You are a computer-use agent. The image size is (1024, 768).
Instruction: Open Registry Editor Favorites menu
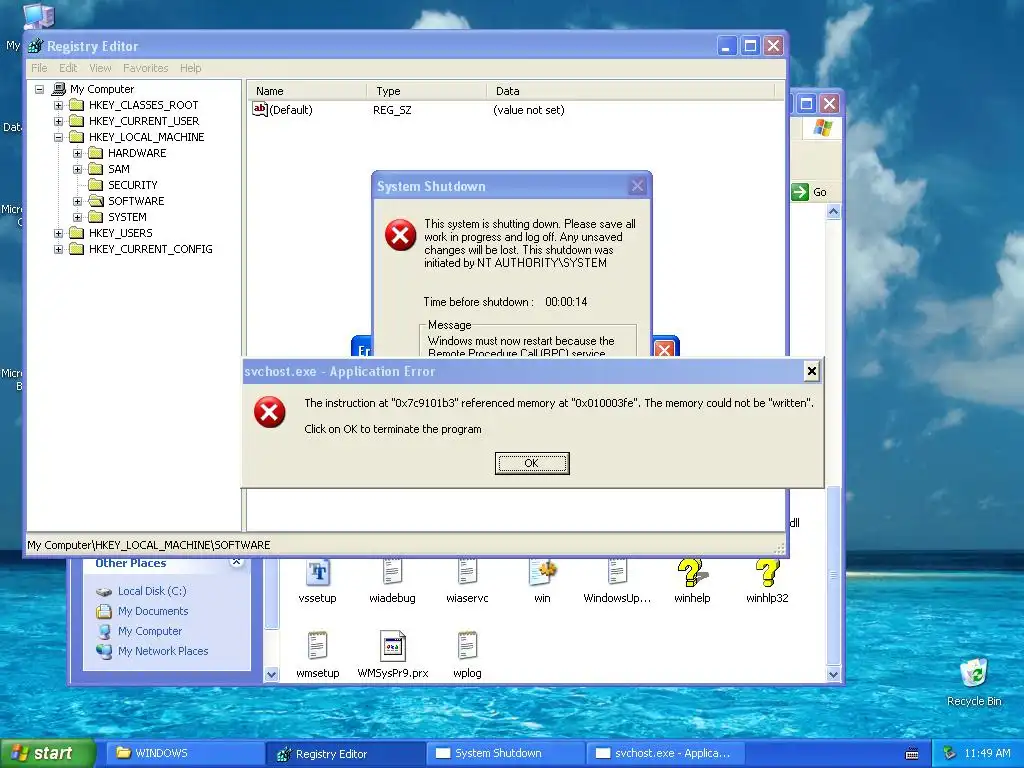pos(146,68)
